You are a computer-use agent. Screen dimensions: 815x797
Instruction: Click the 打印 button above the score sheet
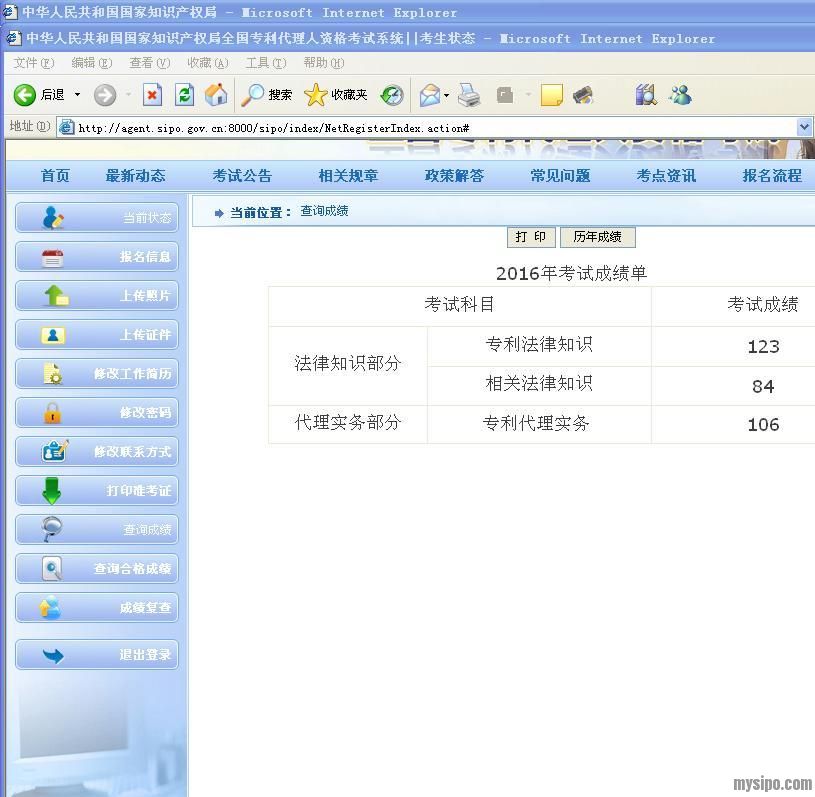[x=530, y=237]
